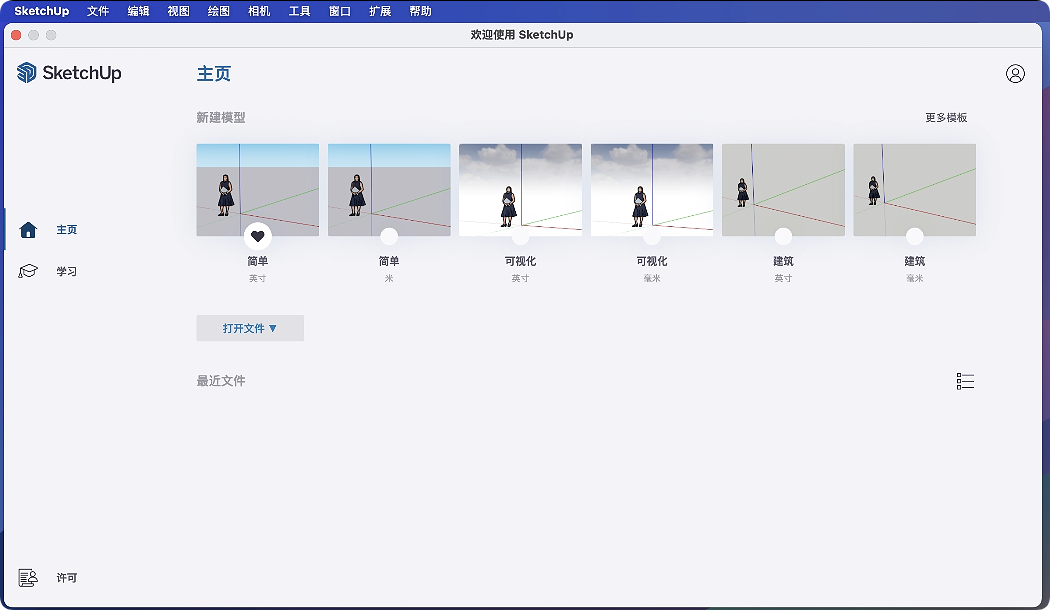Open the 许可 license page
Screen dimensions: 1050x610
pyautogui.click(x=66, y=578)
